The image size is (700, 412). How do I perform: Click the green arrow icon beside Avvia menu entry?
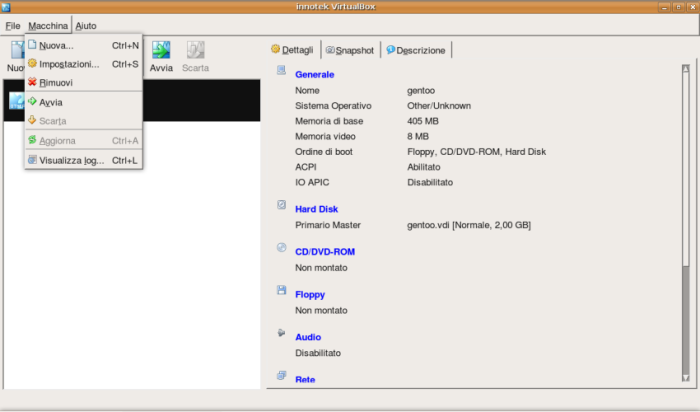32,101
